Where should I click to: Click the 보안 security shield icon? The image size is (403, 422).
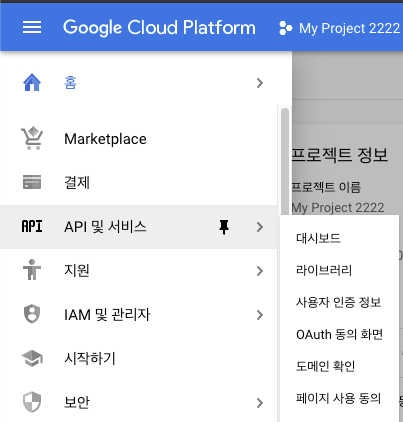click(x=32, y=402)
